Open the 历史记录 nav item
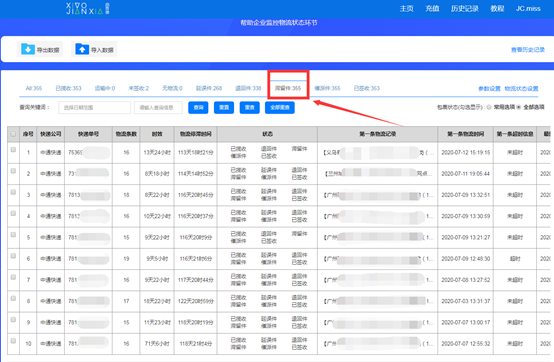Viewport: 554px width, 362px height. (x=465, y=8)
